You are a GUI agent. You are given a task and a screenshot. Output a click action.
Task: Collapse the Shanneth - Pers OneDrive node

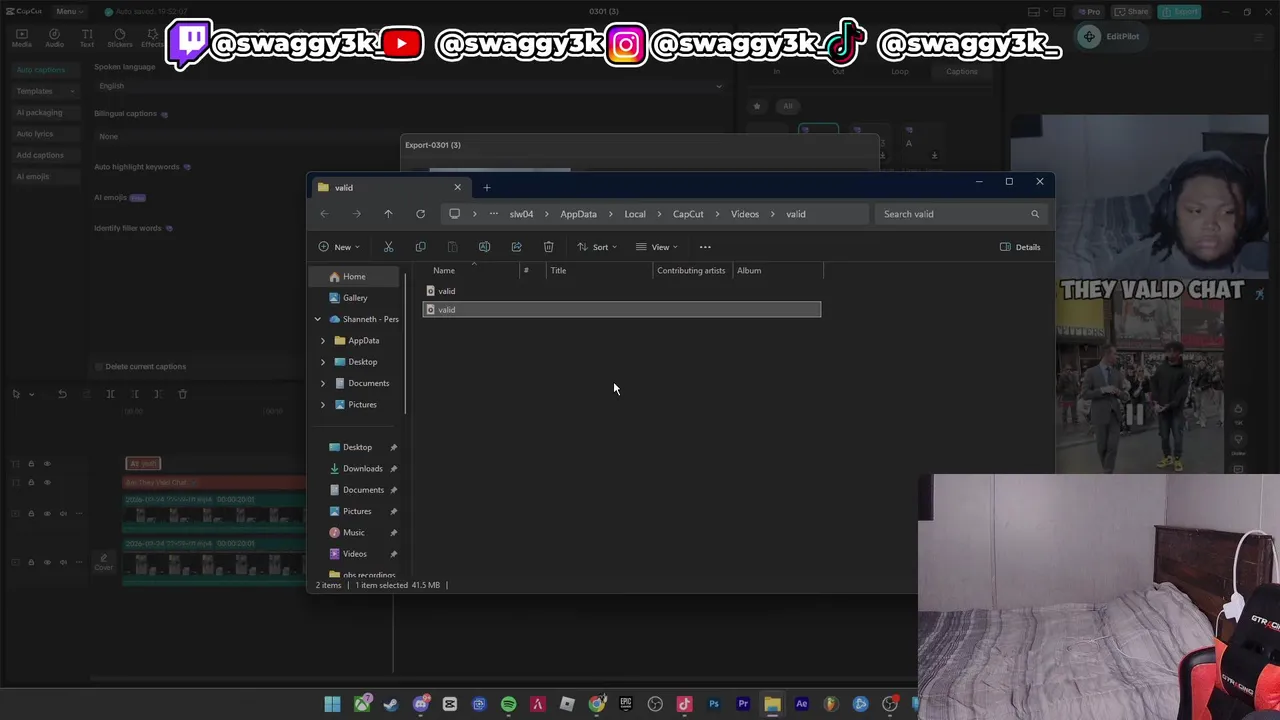coord(318,319)
